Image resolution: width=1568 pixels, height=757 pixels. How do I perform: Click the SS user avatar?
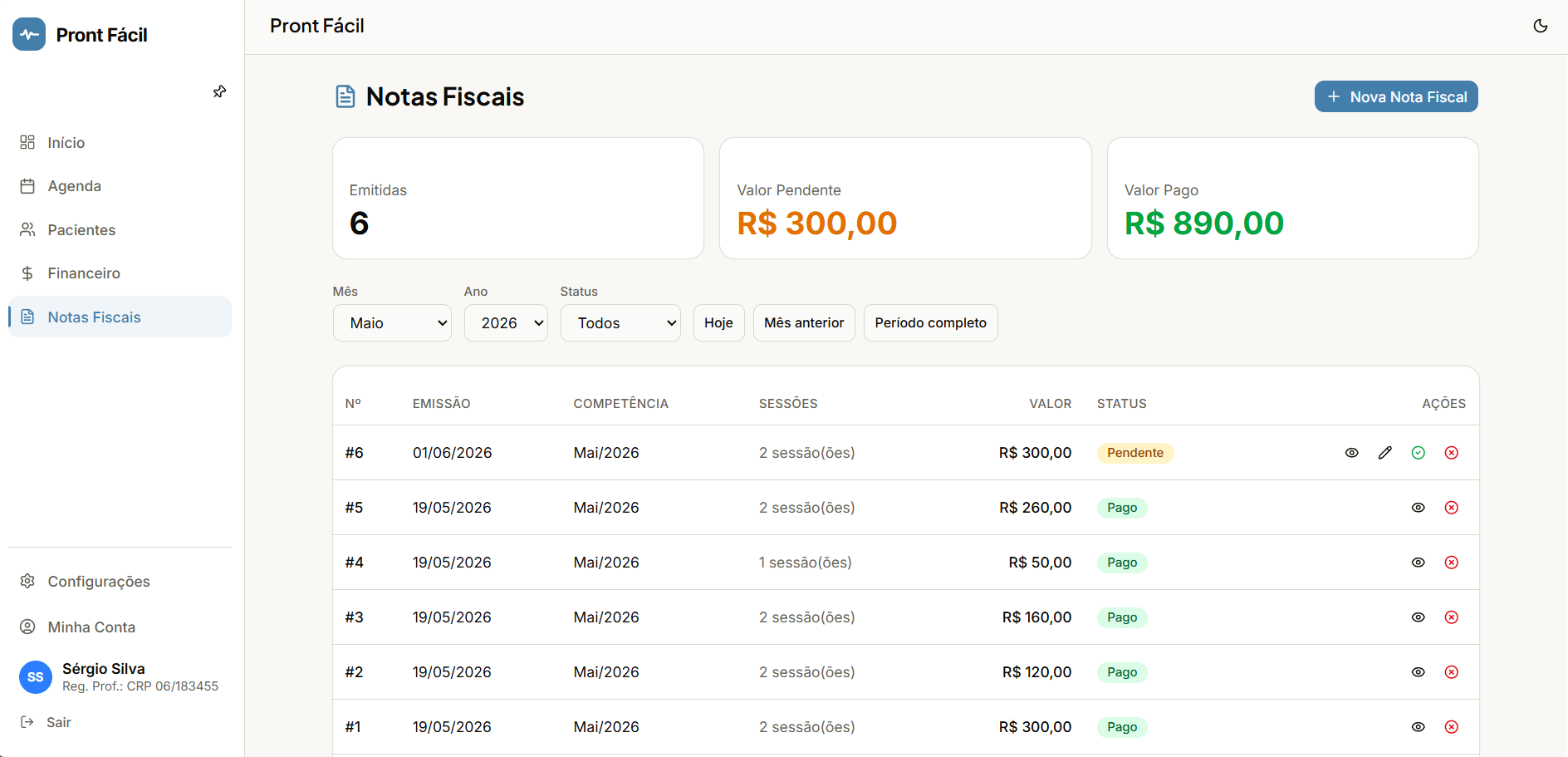[36, 677]
